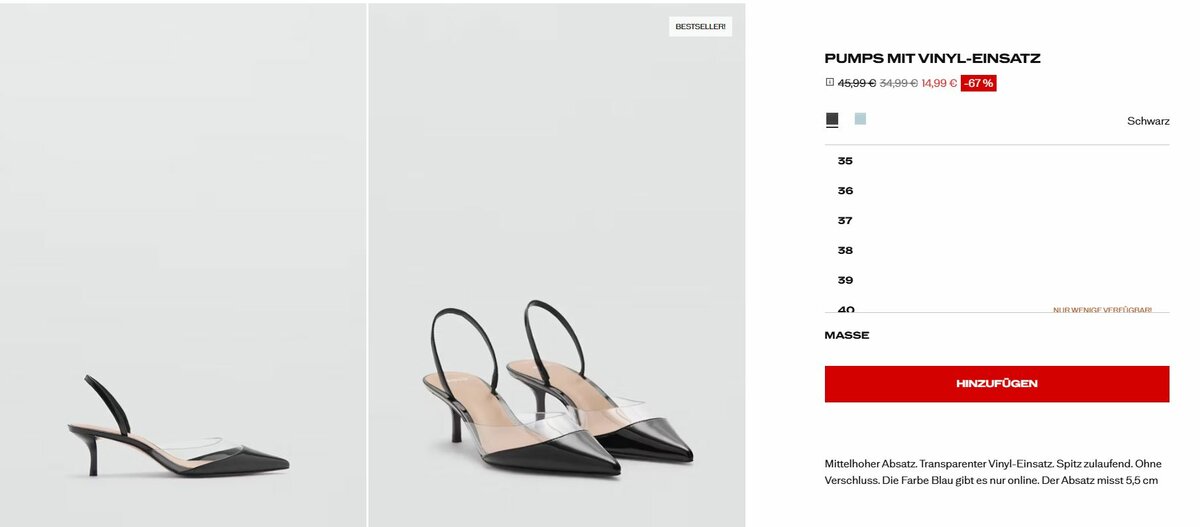Click the price info icon

829,83
